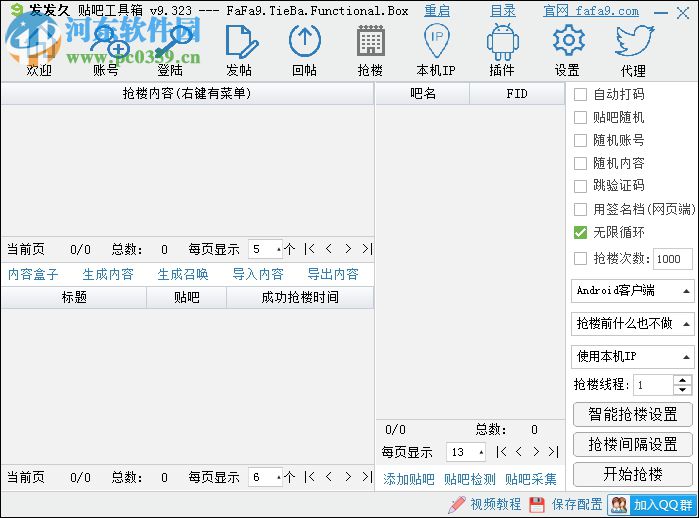This screenshot has width=699, height=518.
Task: Click 贴吧检测 link
Action: coord(469,479)
